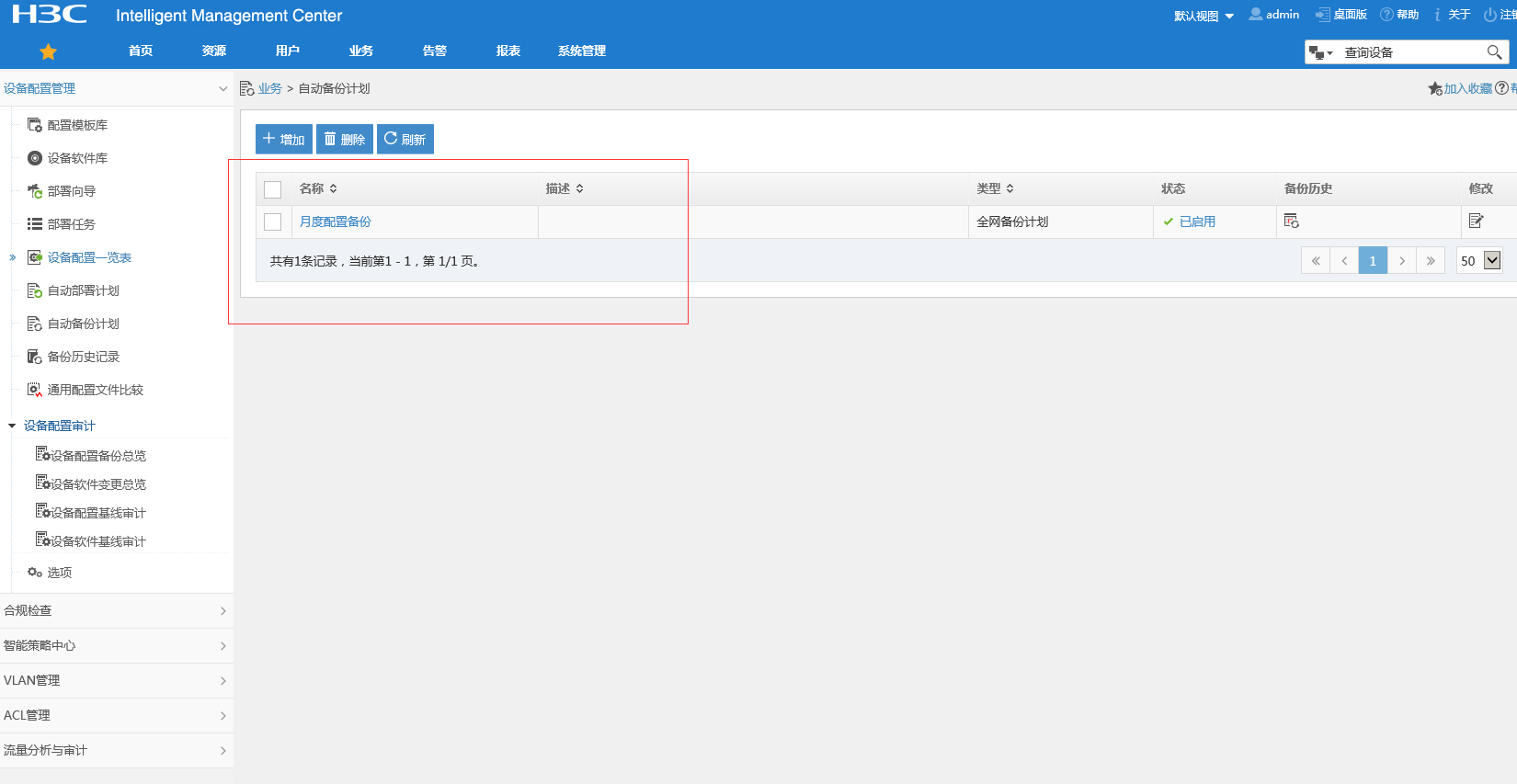The width and height of the screenshot is (1517, 784).
Task: Collapse the 设备配置审计 tree group
Action: (12, 426)
